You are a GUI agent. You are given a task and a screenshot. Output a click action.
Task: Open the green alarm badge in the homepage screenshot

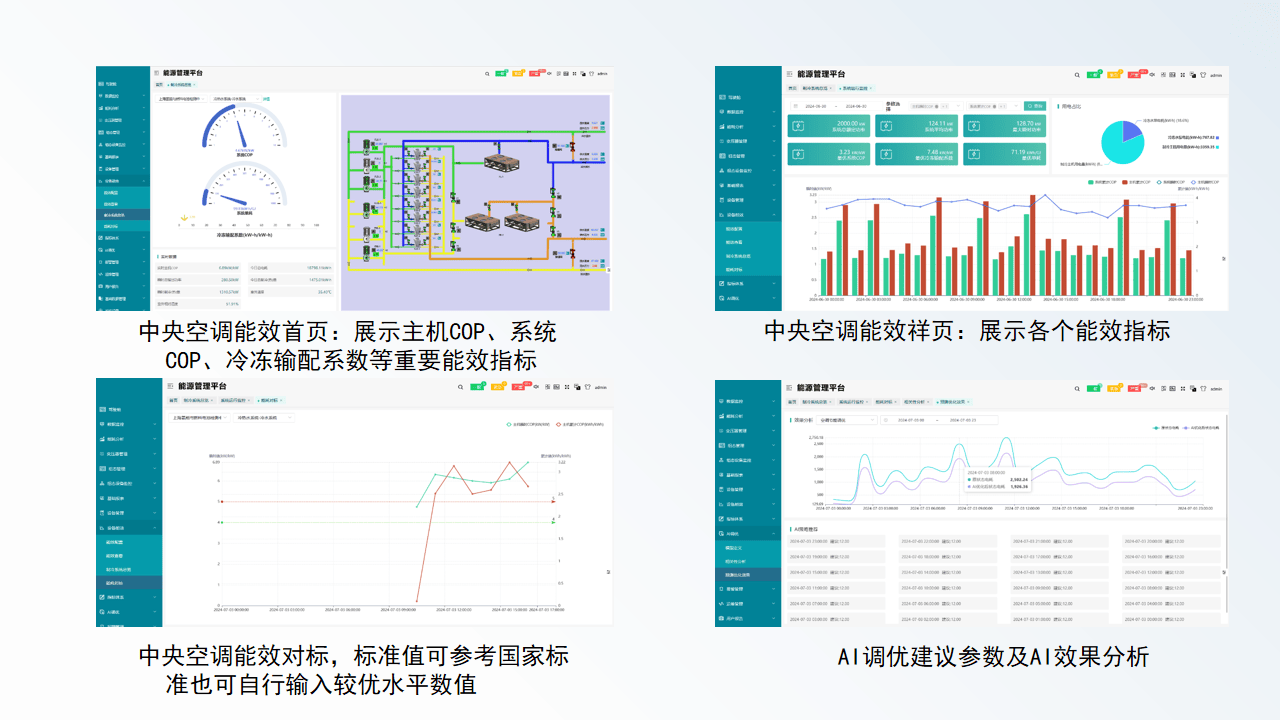click(x=501, y=73)
